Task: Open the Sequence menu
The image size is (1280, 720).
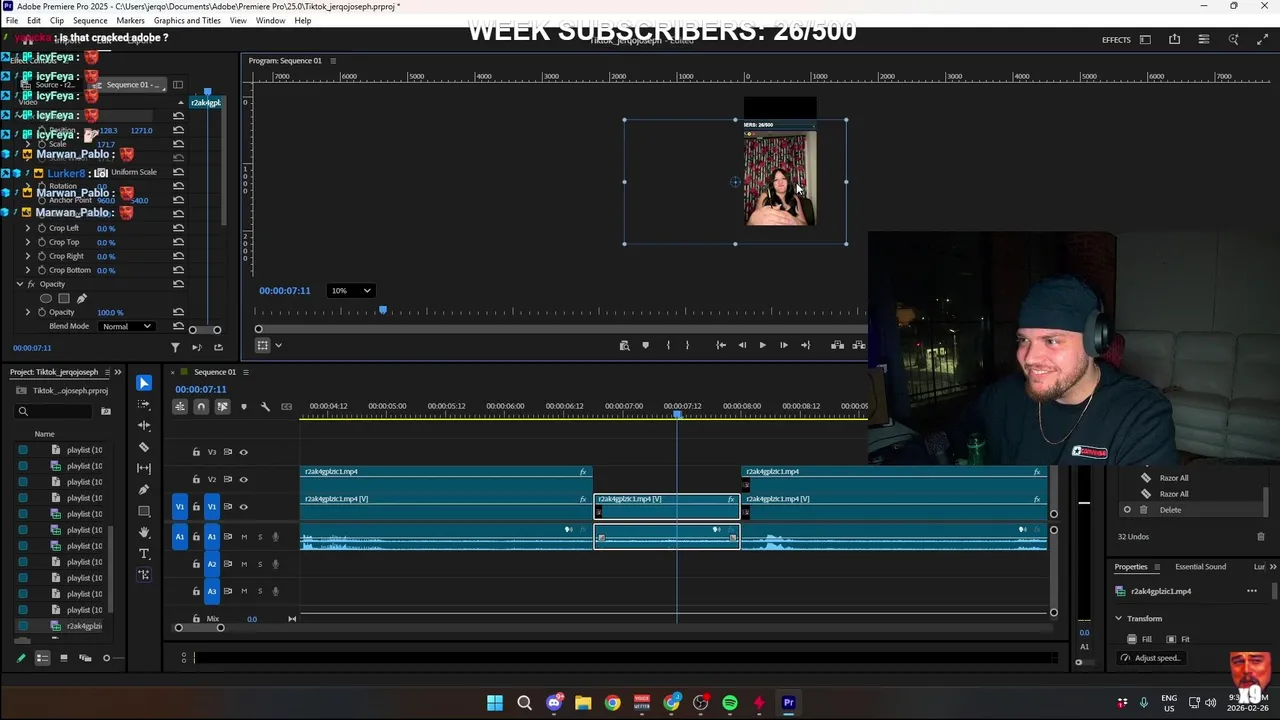Action: [90, 20]
